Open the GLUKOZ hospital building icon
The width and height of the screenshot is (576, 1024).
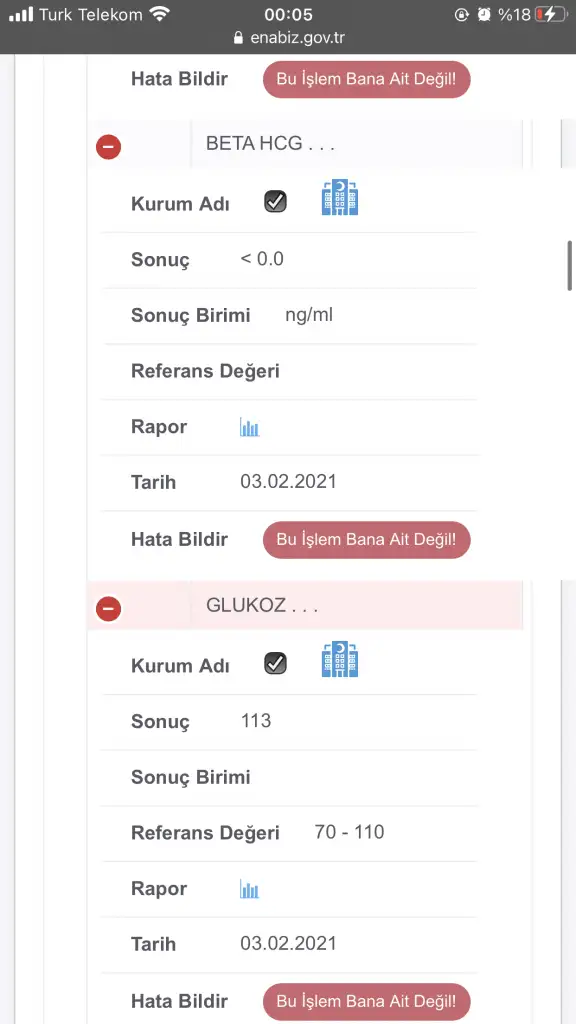[340, 660]
